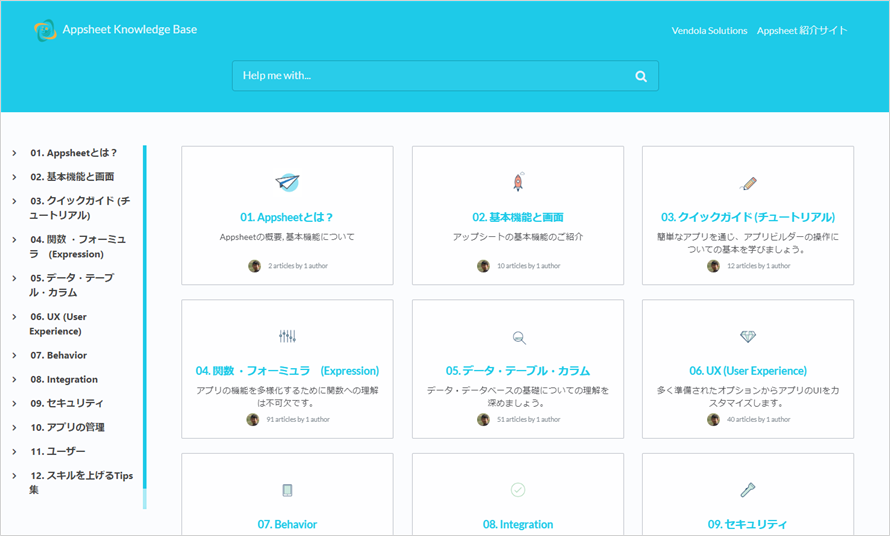Click "51 articles by 1 author" text
This screenshot has height=536, width=890.
click(x=528, y=420)
